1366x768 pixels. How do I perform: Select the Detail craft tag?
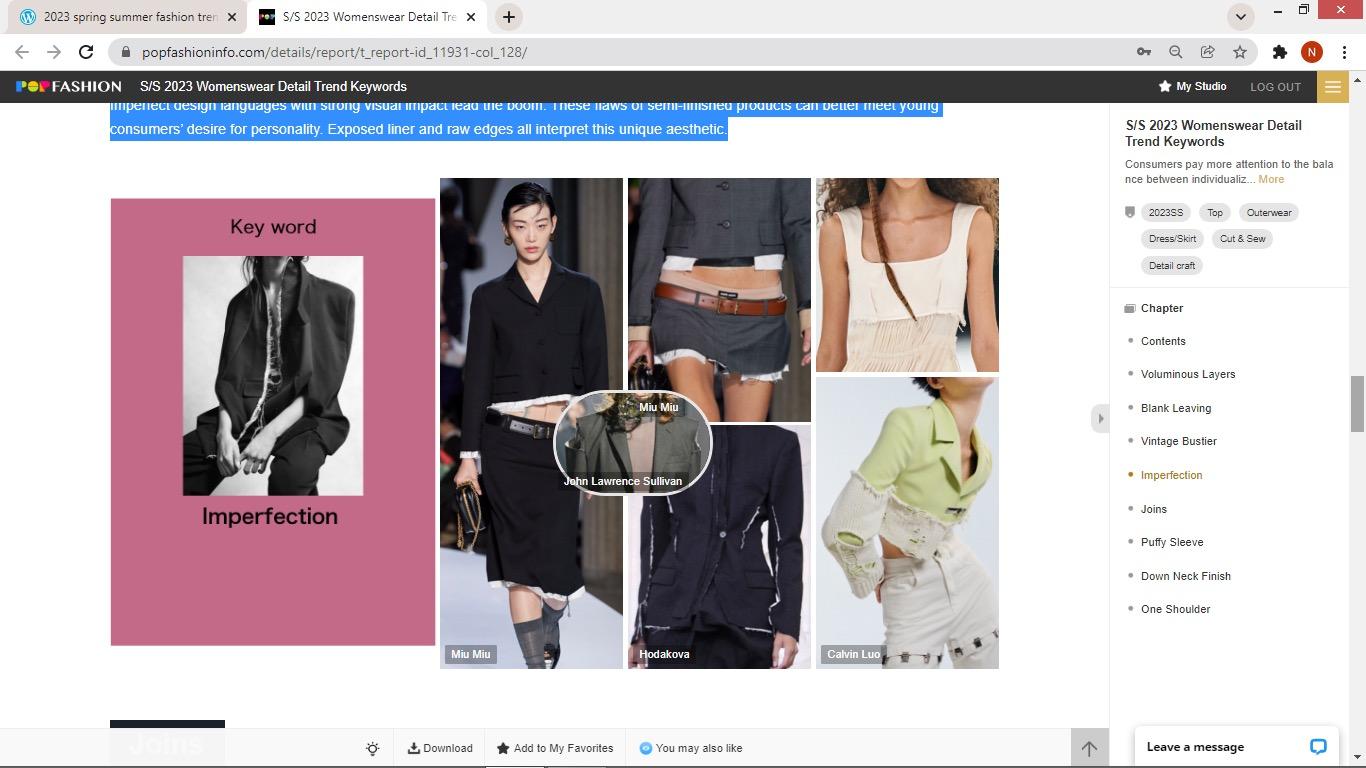(1172, 266)
